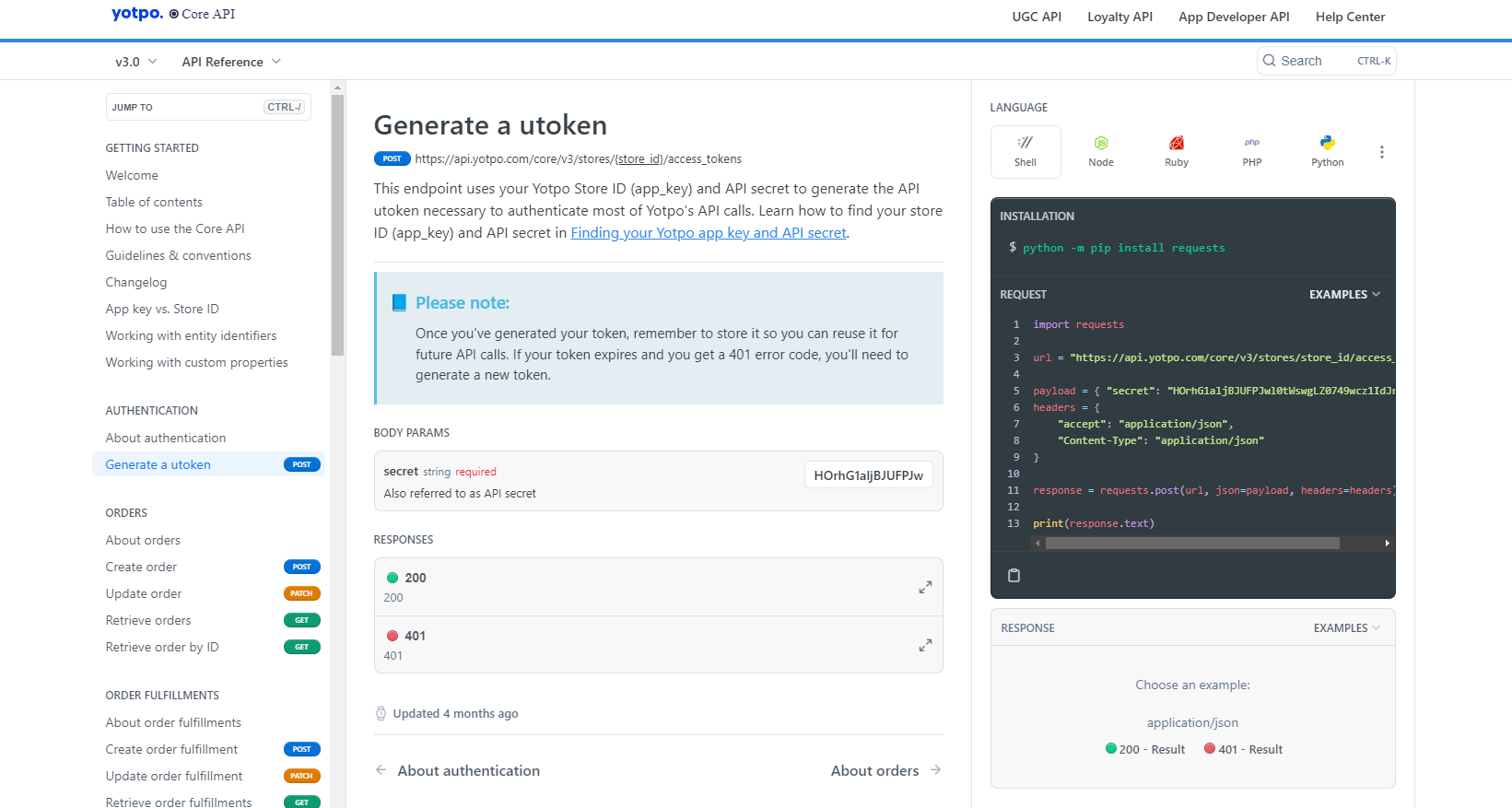Screen dimensions: 1512x808
Task: Click the forward arrow next to About orders
Action: click(x=935, y=770)
